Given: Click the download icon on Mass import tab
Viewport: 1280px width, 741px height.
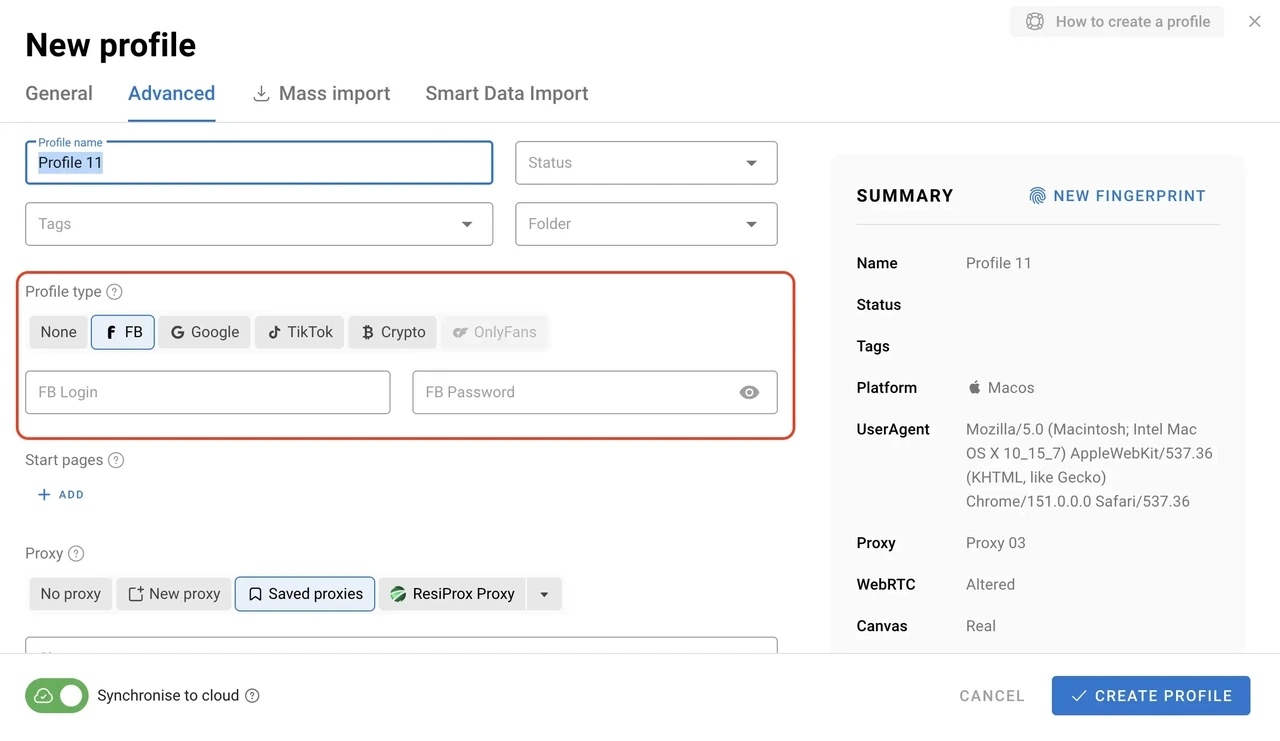Looking at the screenshot, I should (x=261, y=93).
